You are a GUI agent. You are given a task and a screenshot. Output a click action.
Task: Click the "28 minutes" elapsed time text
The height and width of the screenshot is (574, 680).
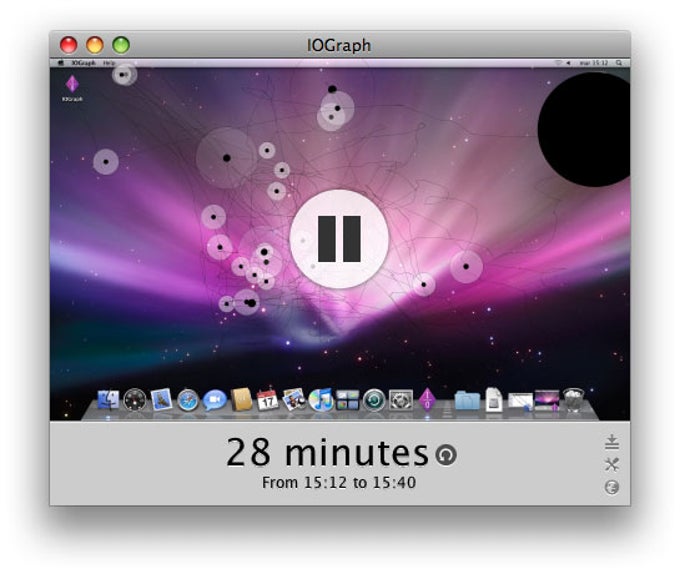point(327,453)
